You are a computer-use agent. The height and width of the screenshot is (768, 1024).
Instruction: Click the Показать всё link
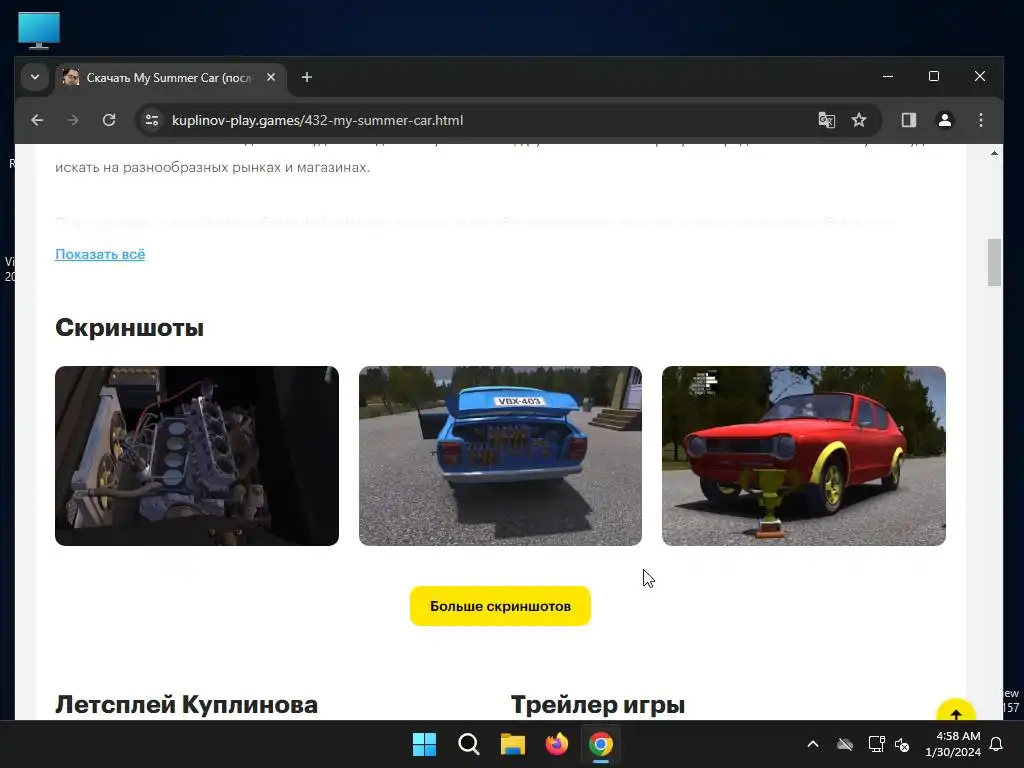tap(100, 254)
